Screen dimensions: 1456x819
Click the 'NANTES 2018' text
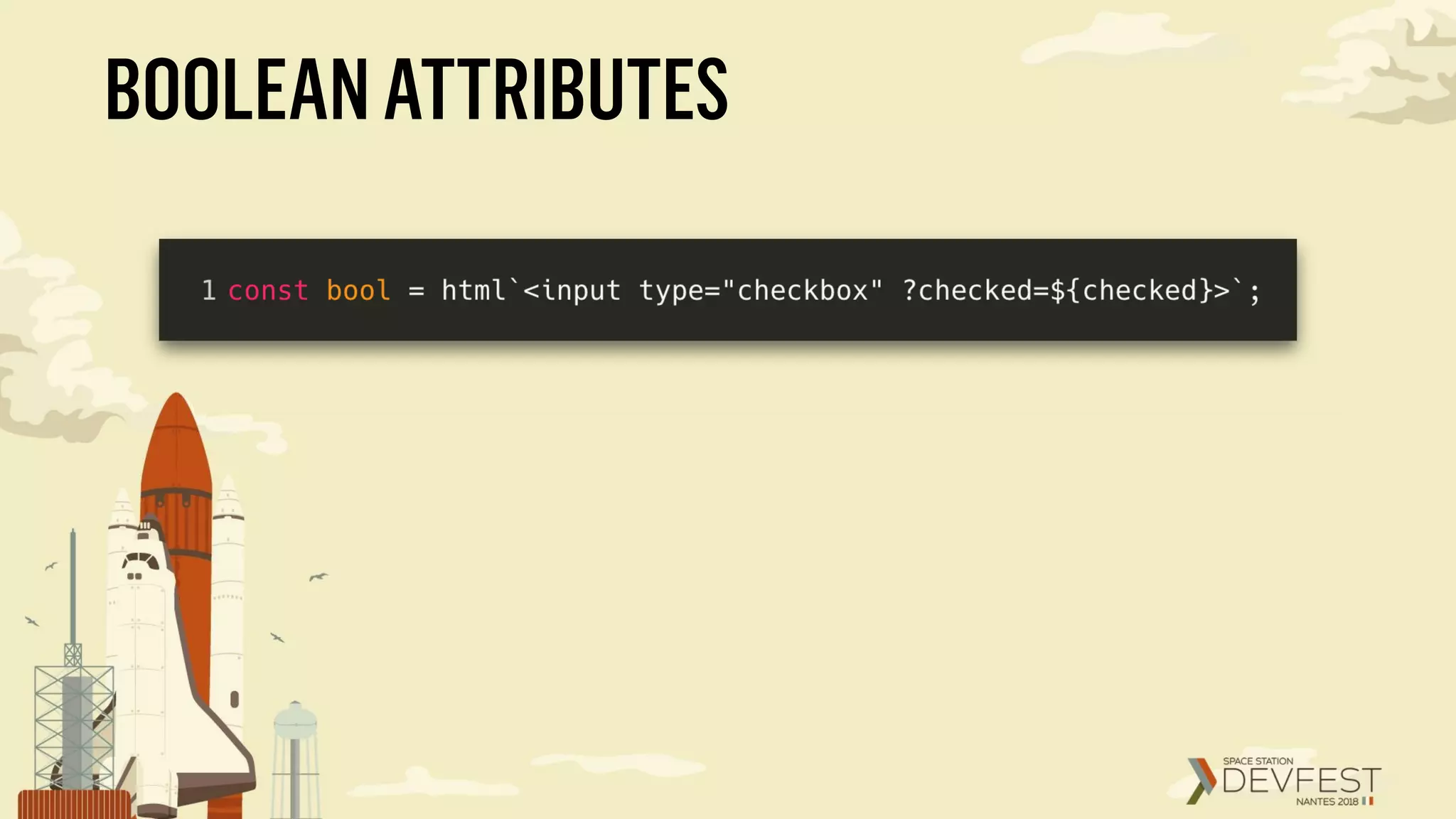[1327, 801]
